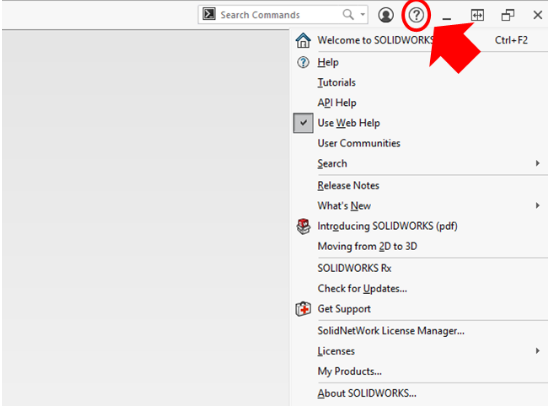Screen dimensions: 549x406
Task: Click inside the Search Commands input field
Action: [278, 15]
